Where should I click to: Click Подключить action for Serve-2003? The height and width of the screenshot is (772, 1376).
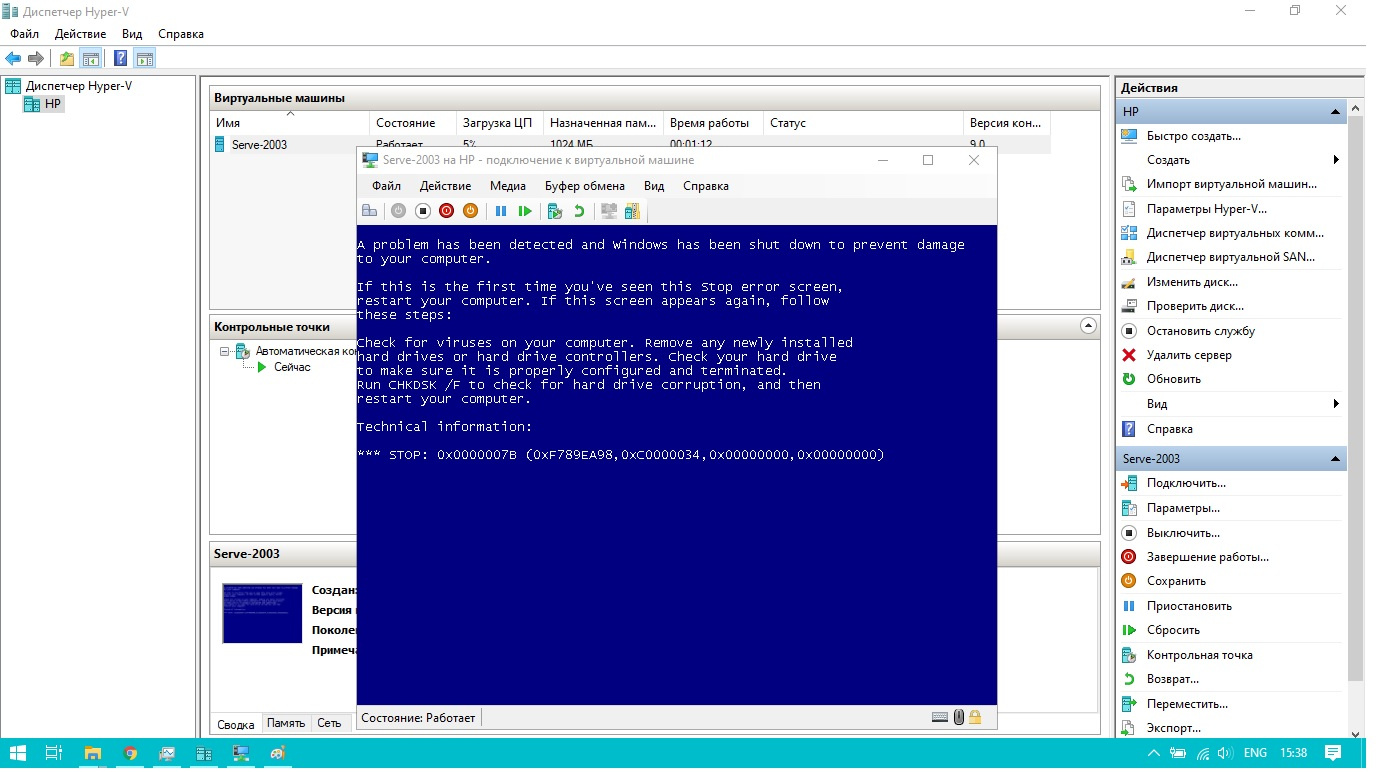pos(1186,483)
